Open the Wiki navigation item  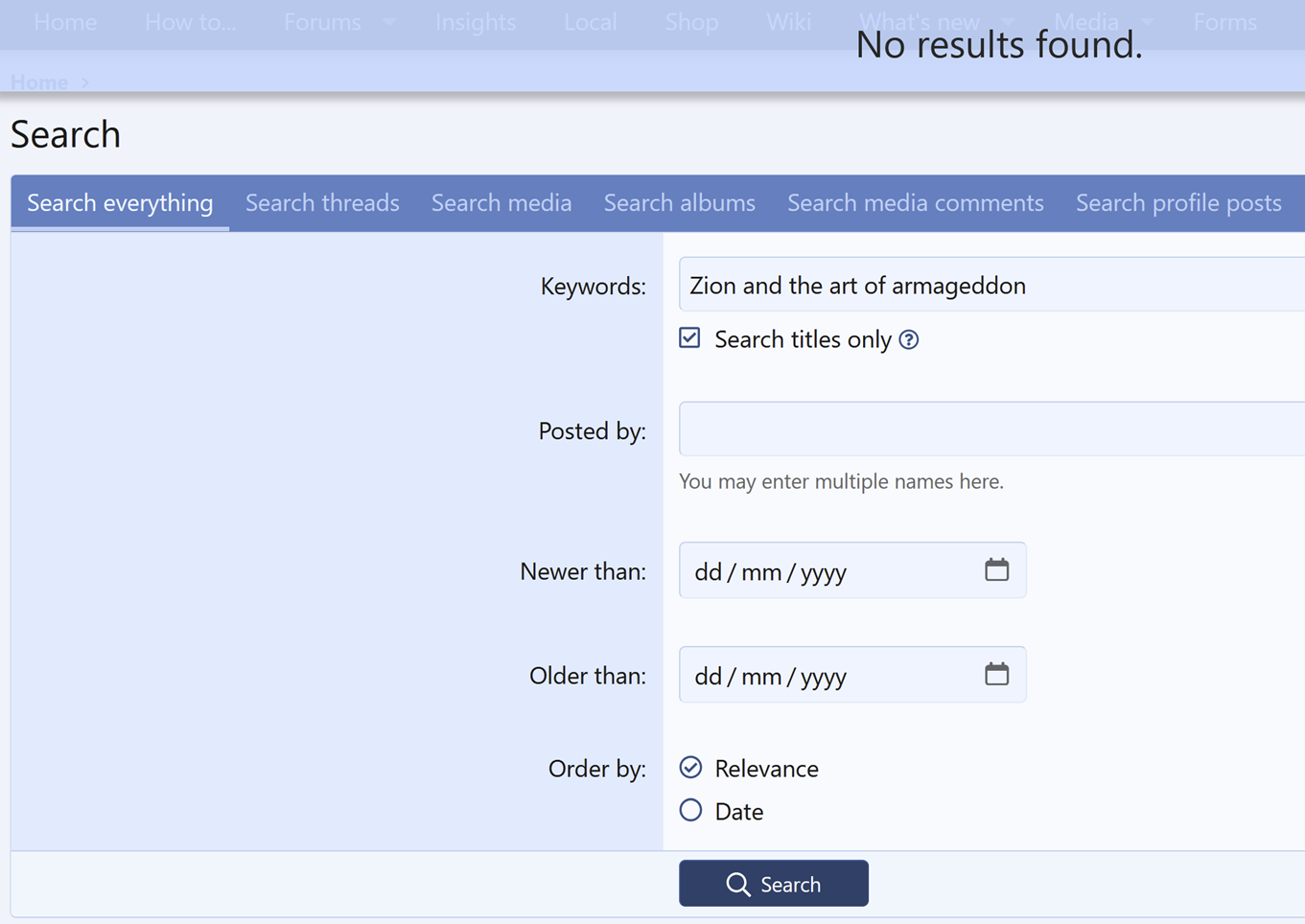[x=788, y=22]
